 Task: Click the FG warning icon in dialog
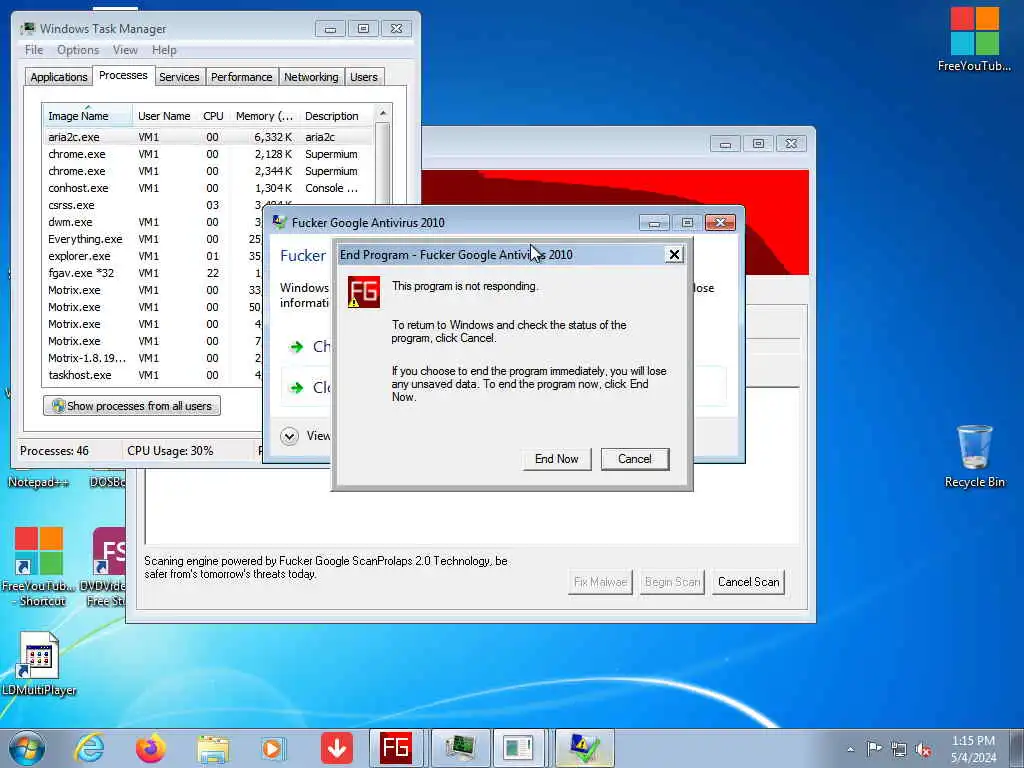click(x=364, y=291)
